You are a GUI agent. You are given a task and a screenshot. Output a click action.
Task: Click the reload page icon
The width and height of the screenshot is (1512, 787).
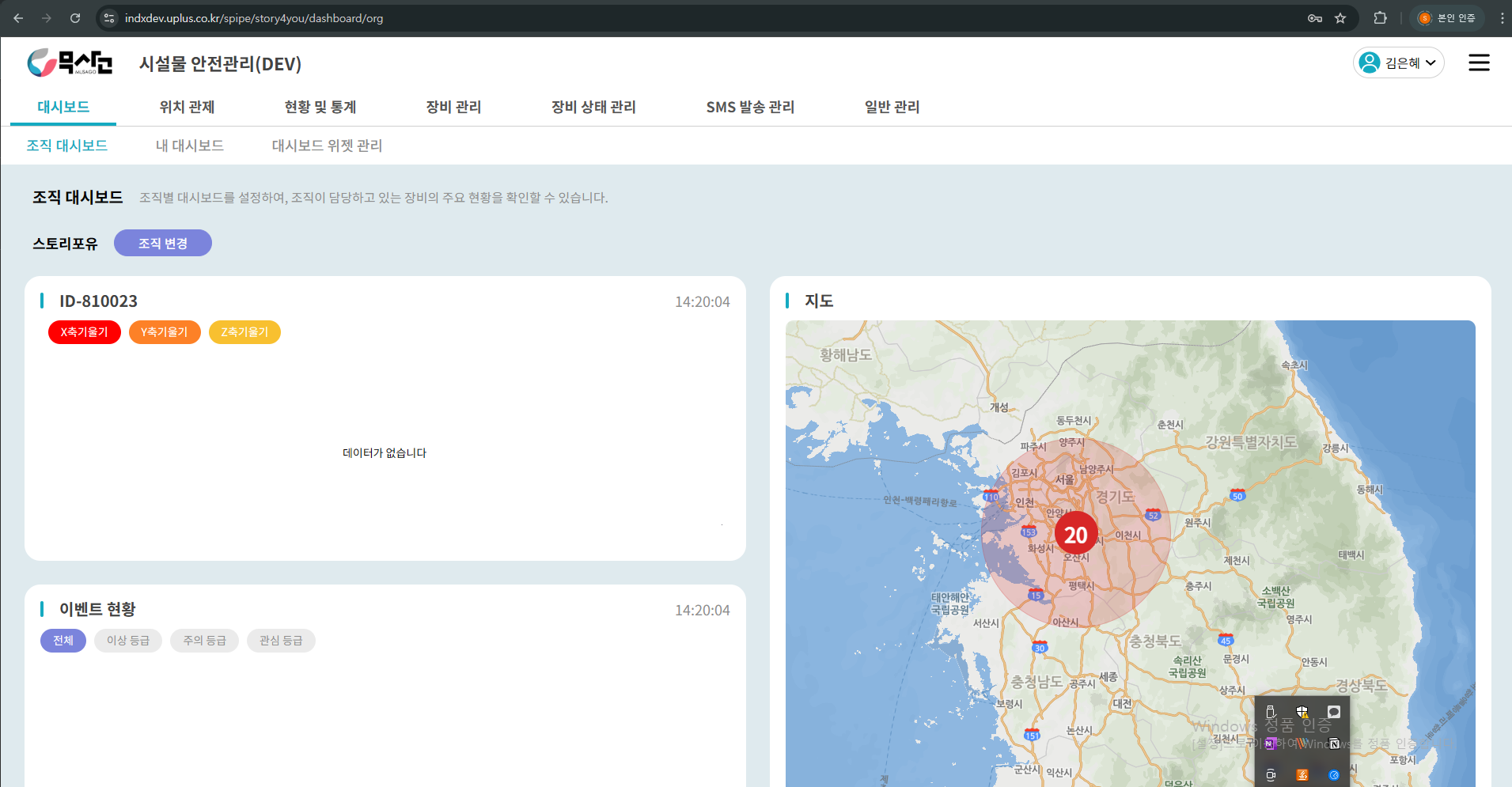pos(75,18)
